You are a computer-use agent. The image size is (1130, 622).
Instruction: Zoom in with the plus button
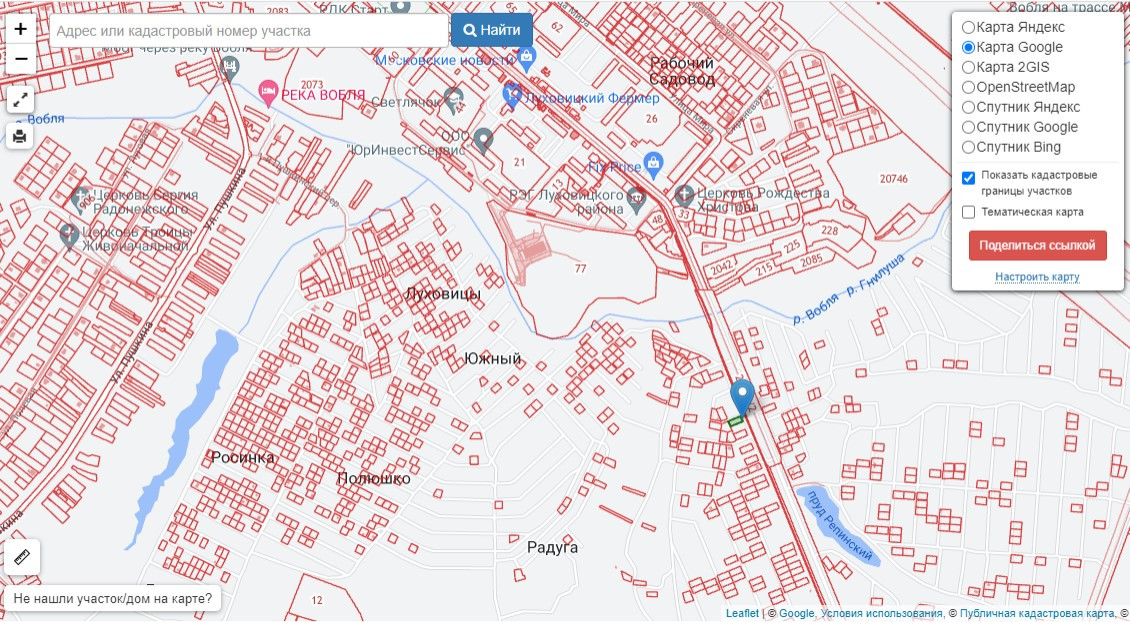(20, 29)
